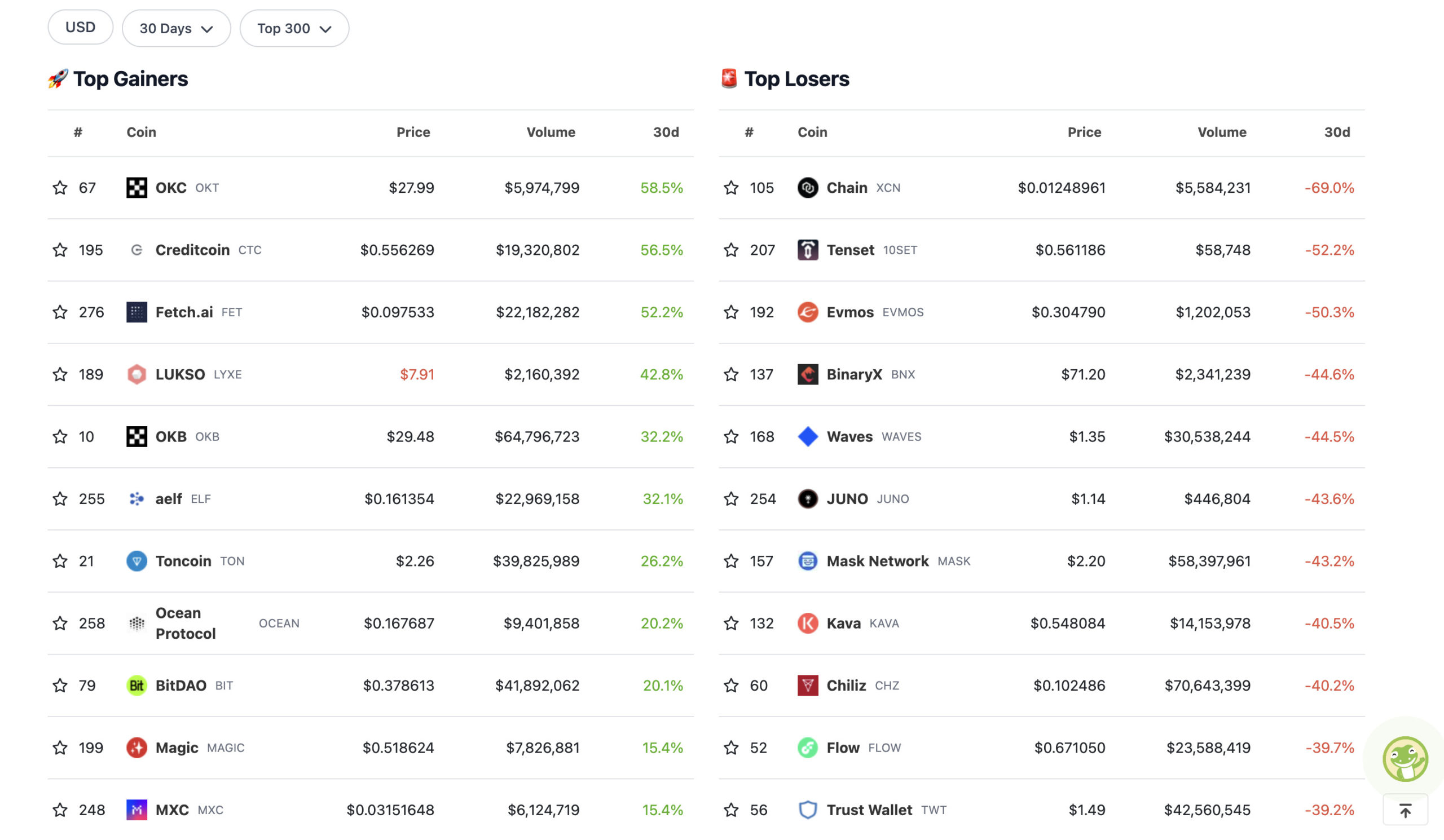Click the Mask Network logo
1444x840 pixels.
coord(808,561)
